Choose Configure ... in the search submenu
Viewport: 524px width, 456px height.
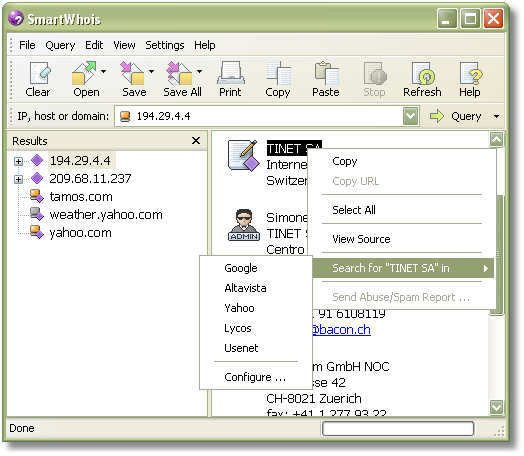256,377
